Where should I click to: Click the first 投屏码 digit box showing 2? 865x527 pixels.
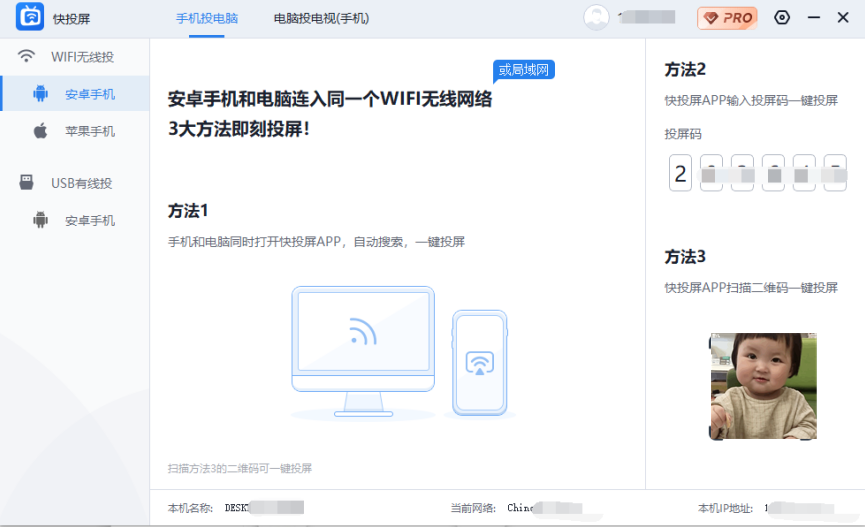[680, 173]
